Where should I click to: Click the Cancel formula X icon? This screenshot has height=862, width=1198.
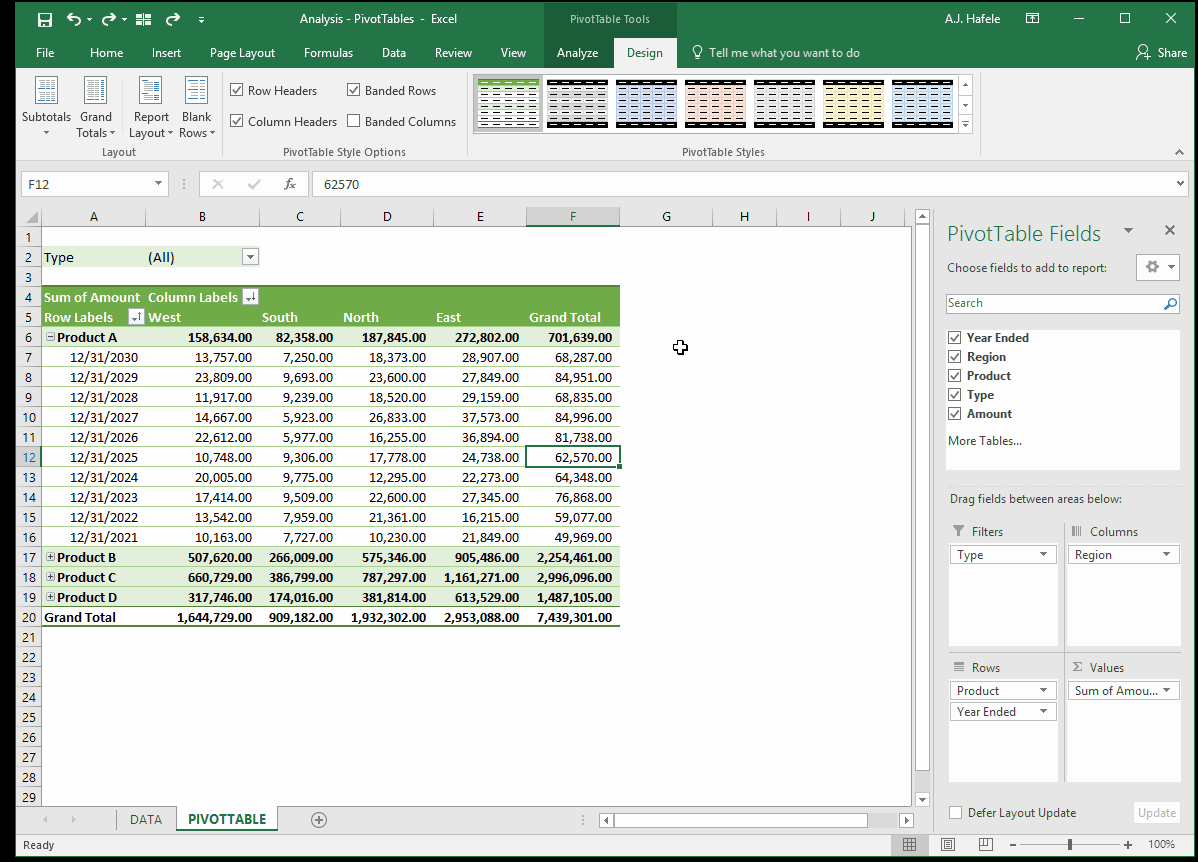[x=218, y=184]
